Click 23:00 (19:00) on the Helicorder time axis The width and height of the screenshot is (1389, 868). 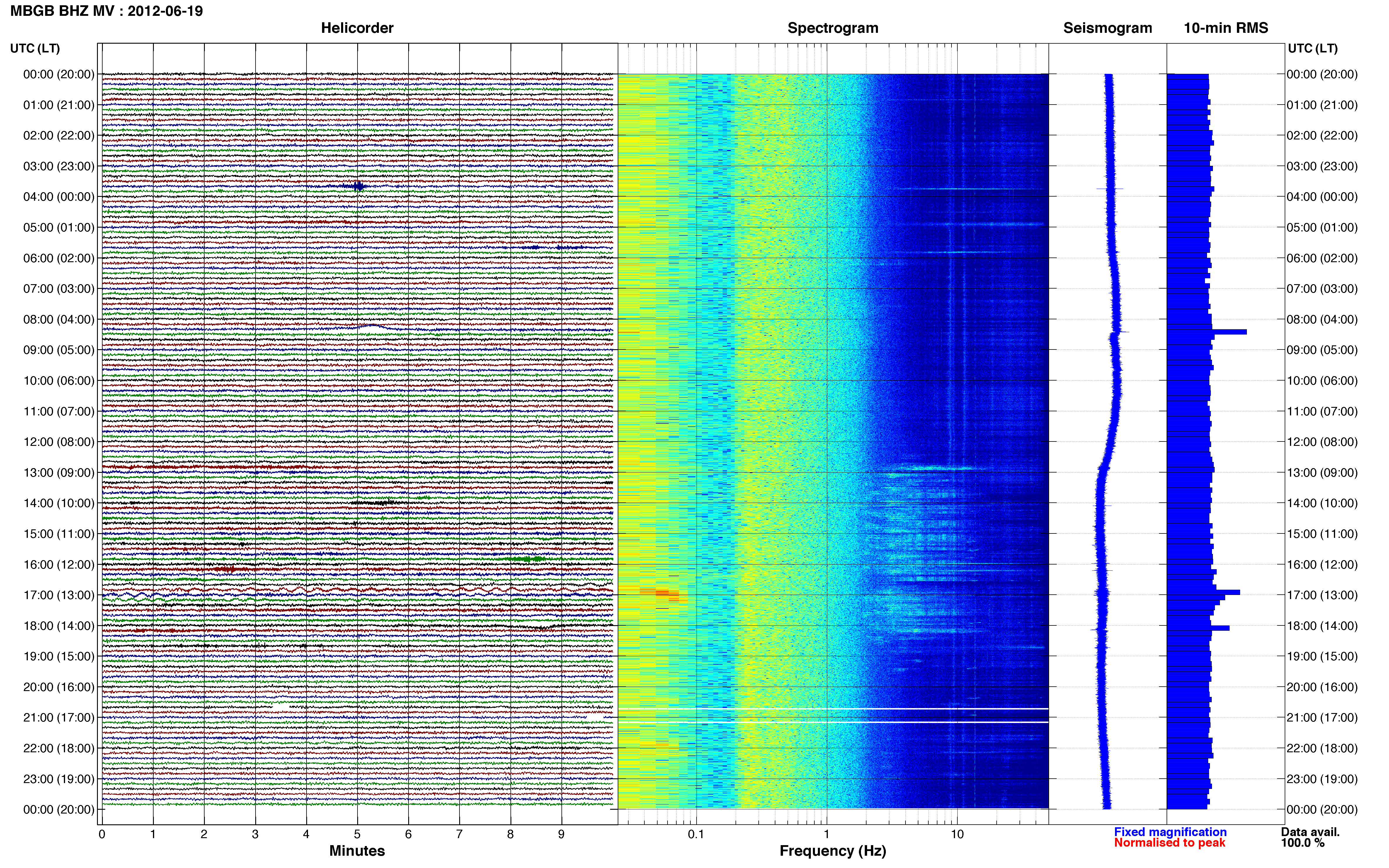tap(59, 779)
